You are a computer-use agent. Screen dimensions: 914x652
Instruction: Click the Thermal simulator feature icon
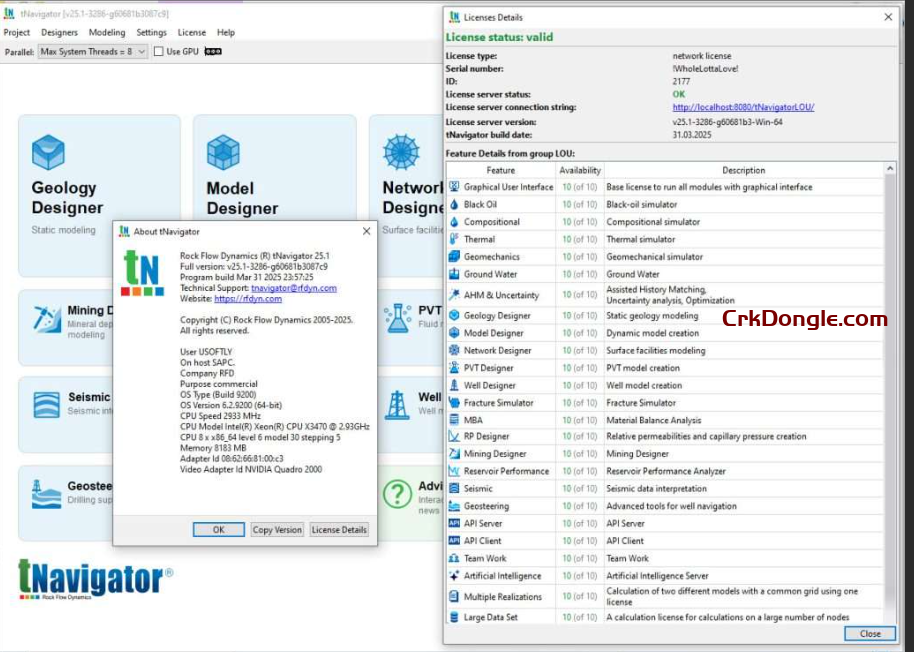pyautogui.click(x=453, y=239)
